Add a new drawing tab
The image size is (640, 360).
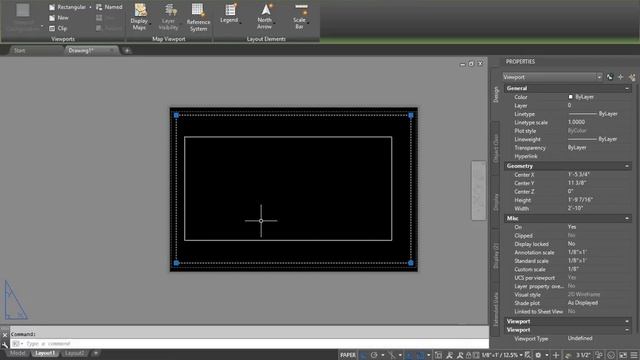coord(127,51)
